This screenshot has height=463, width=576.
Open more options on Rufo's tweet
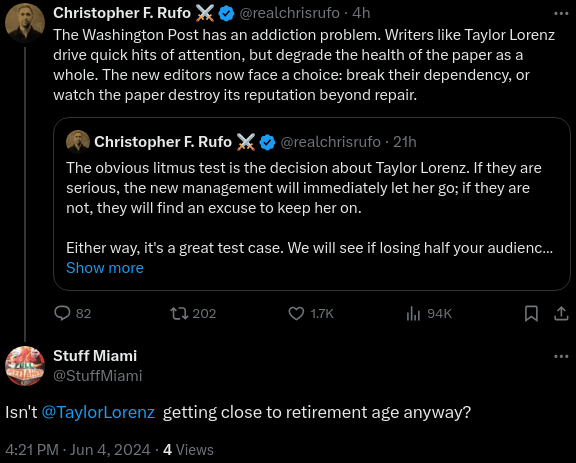pyautogui.click(x=561, y=14)
